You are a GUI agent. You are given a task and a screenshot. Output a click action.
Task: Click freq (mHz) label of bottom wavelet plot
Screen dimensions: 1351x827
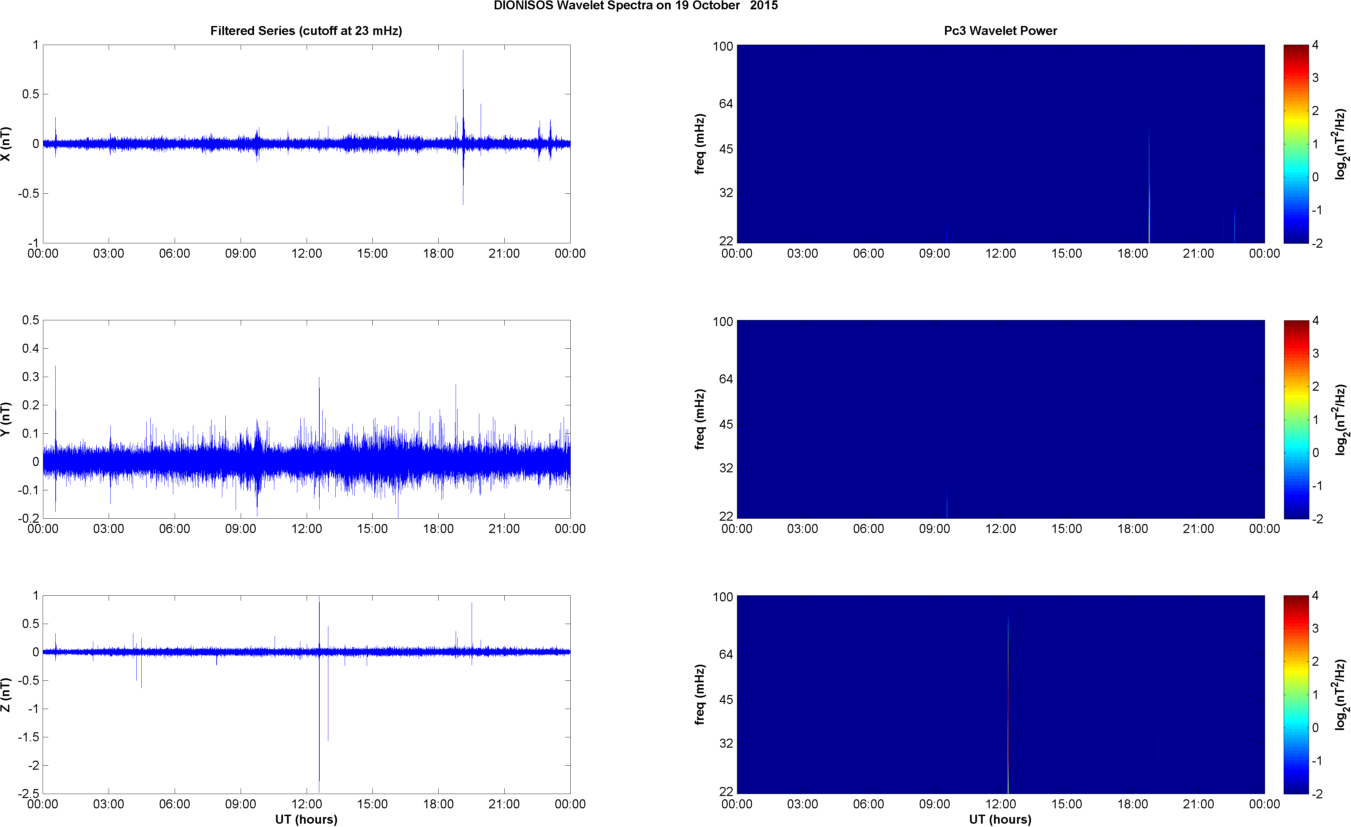click(700, 693)
